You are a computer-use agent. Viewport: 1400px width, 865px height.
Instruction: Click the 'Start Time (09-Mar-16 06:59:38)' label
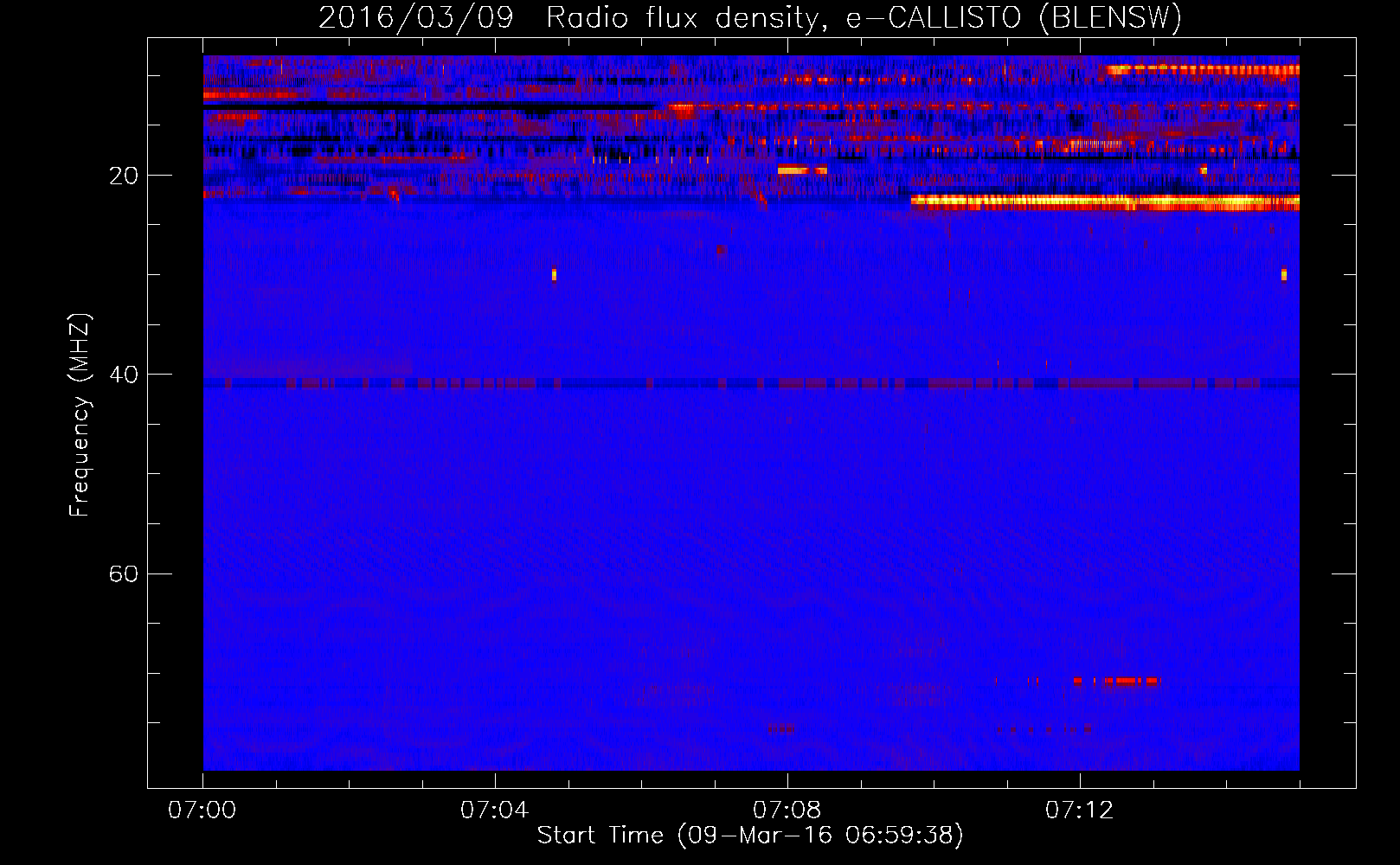point(750,835)
